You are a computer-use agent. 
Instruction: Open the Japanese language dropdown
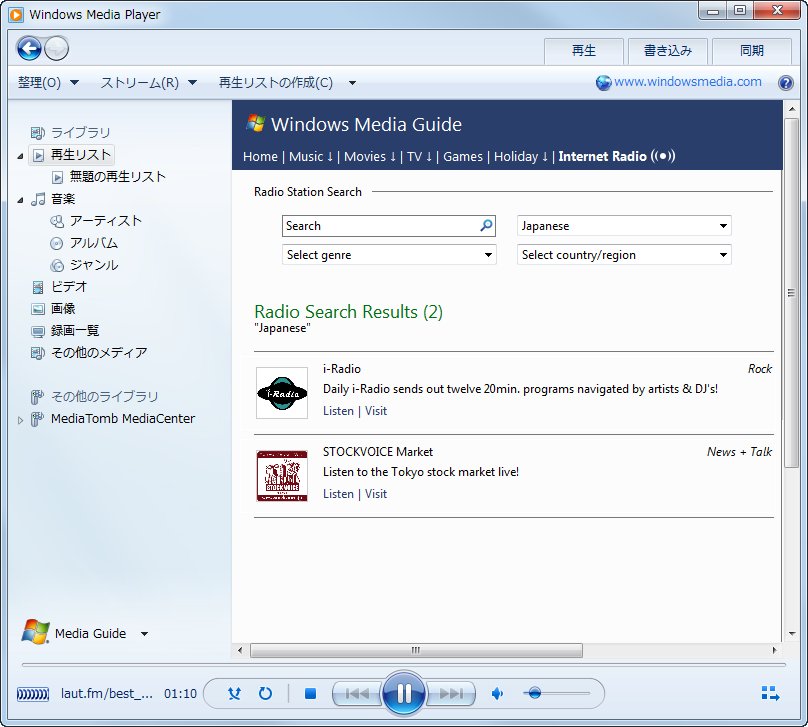pyautogui.click(x=624, y=226)
